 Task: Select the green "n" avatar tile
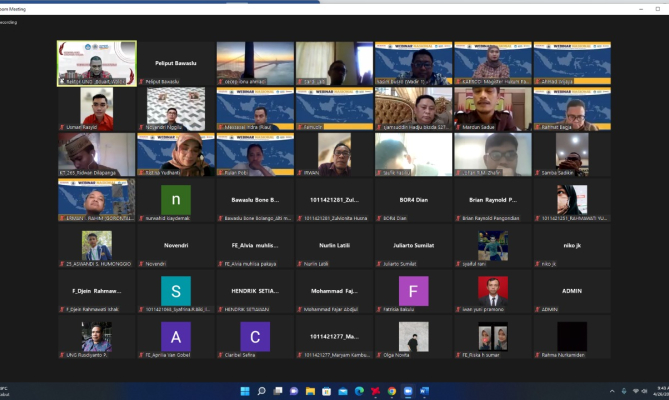pyautogui.click(x=176, y=198)
